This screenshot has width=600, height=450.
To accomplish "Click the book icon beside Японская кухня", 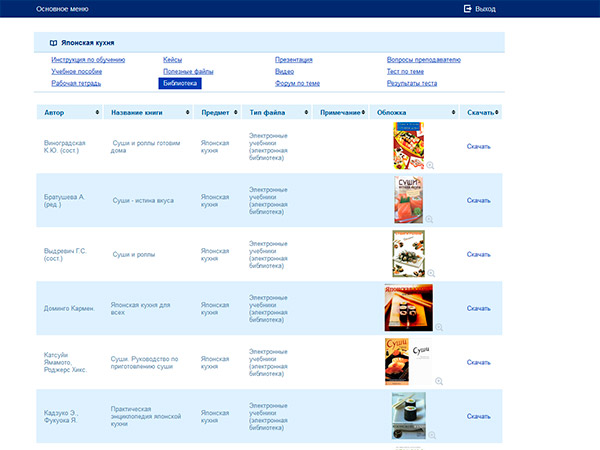I will click(x=53, y=44).
